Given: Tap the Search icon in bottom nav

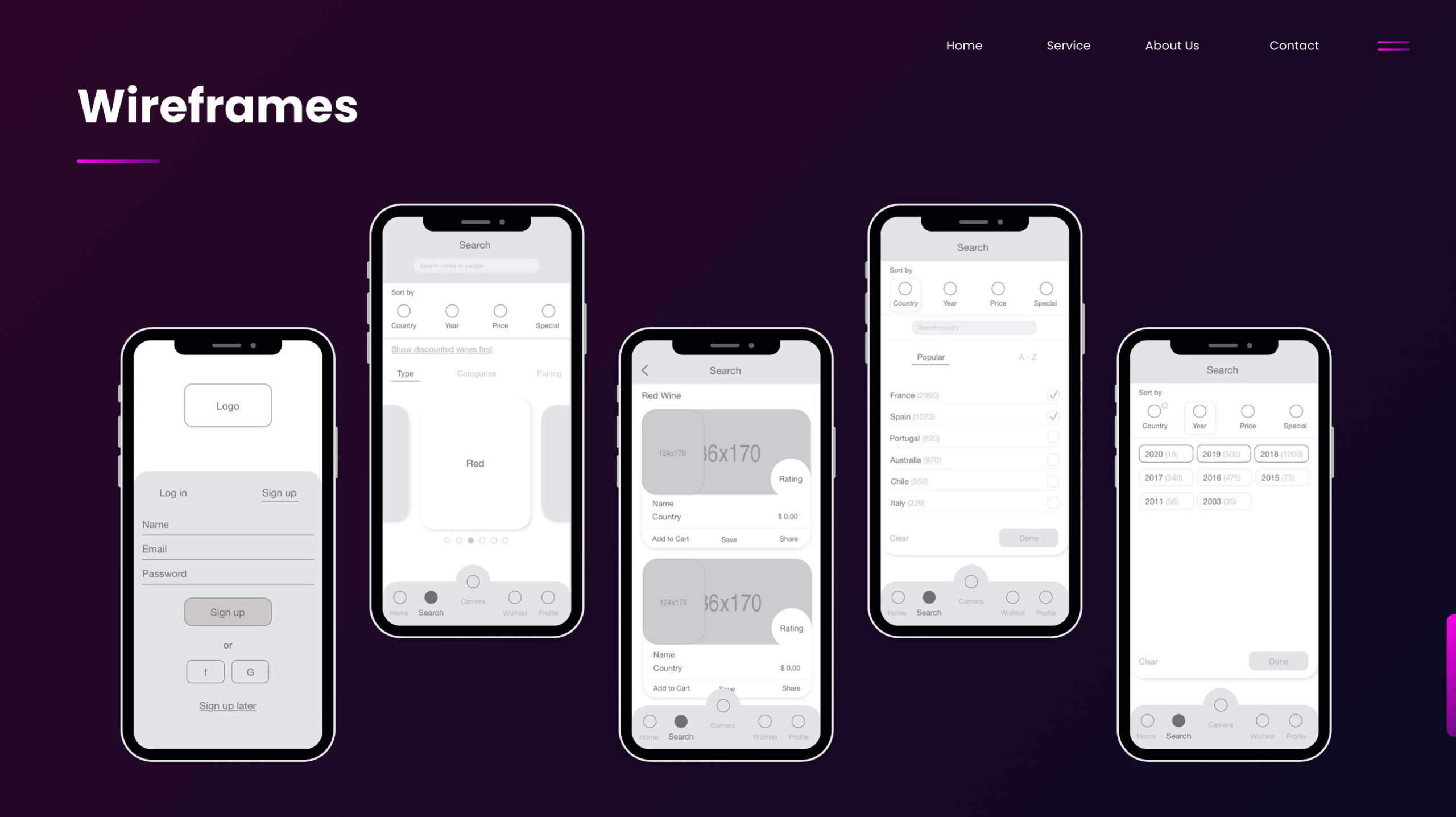Looking at the screenshot, I should (431, 597).
